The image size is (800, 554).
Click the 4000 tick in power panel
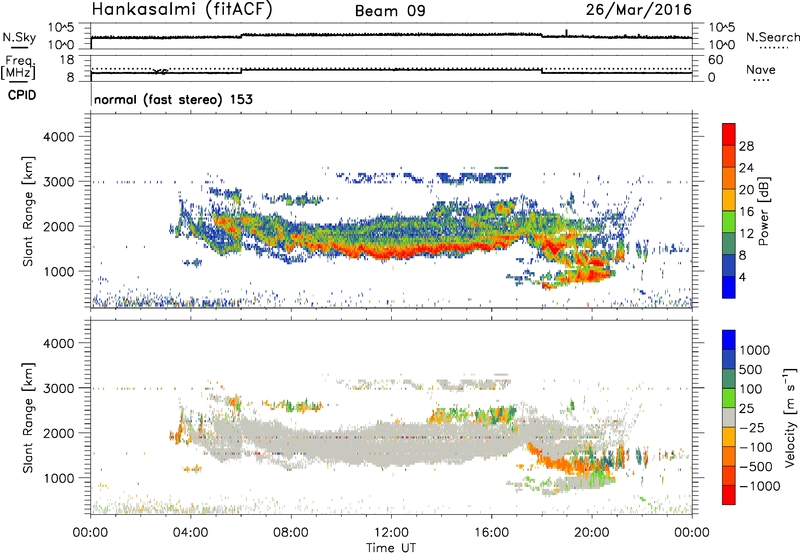coord(59,137)
